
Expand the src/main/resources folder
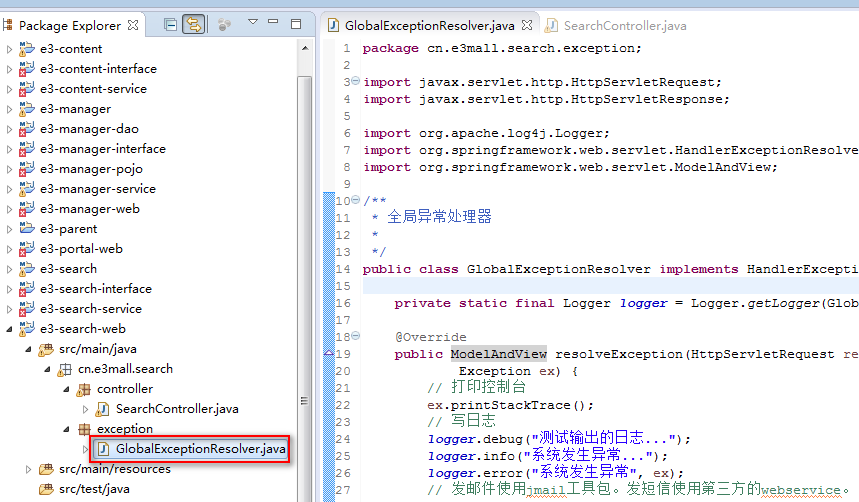[28, 469]
